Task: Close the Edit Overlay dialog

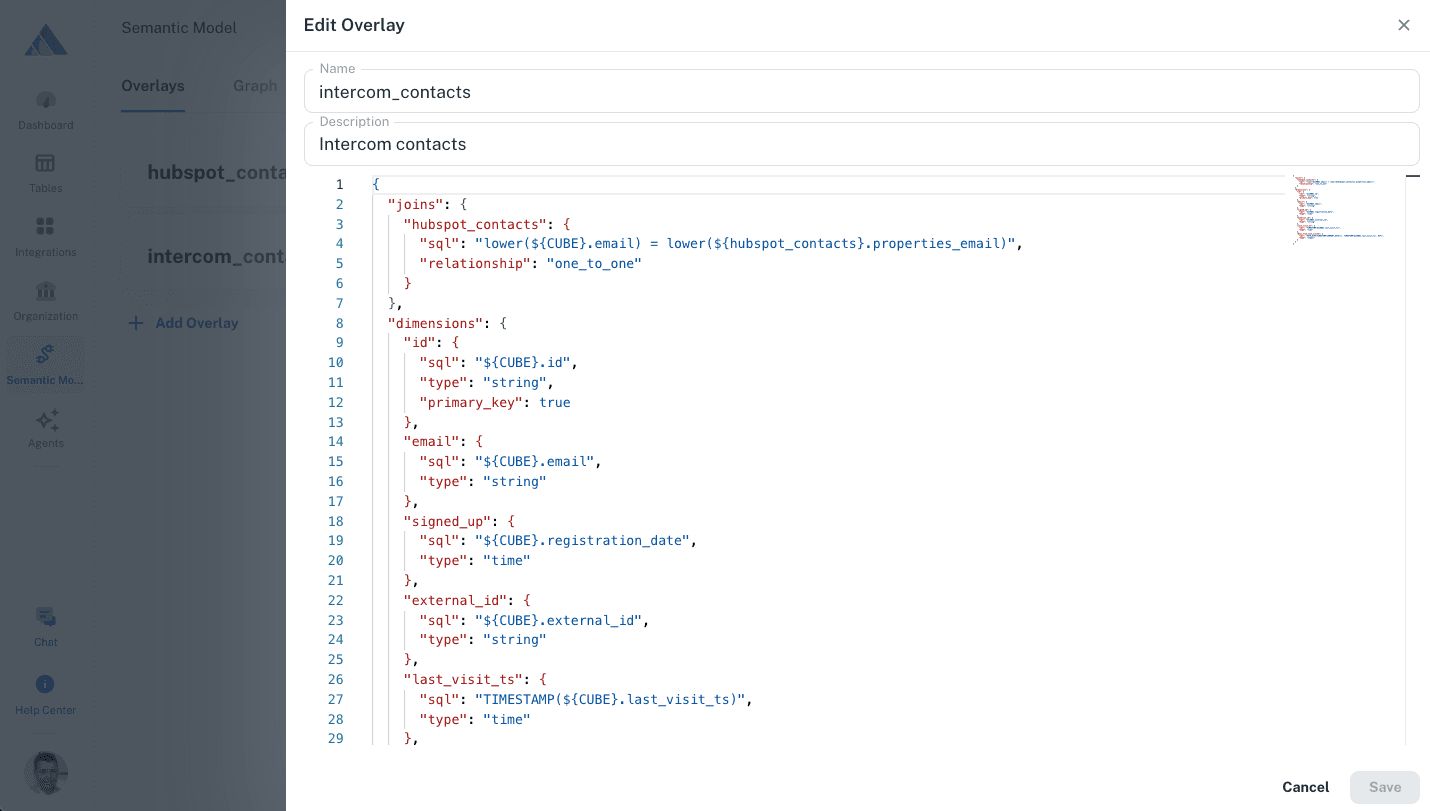Action: tap(1404, 25)
